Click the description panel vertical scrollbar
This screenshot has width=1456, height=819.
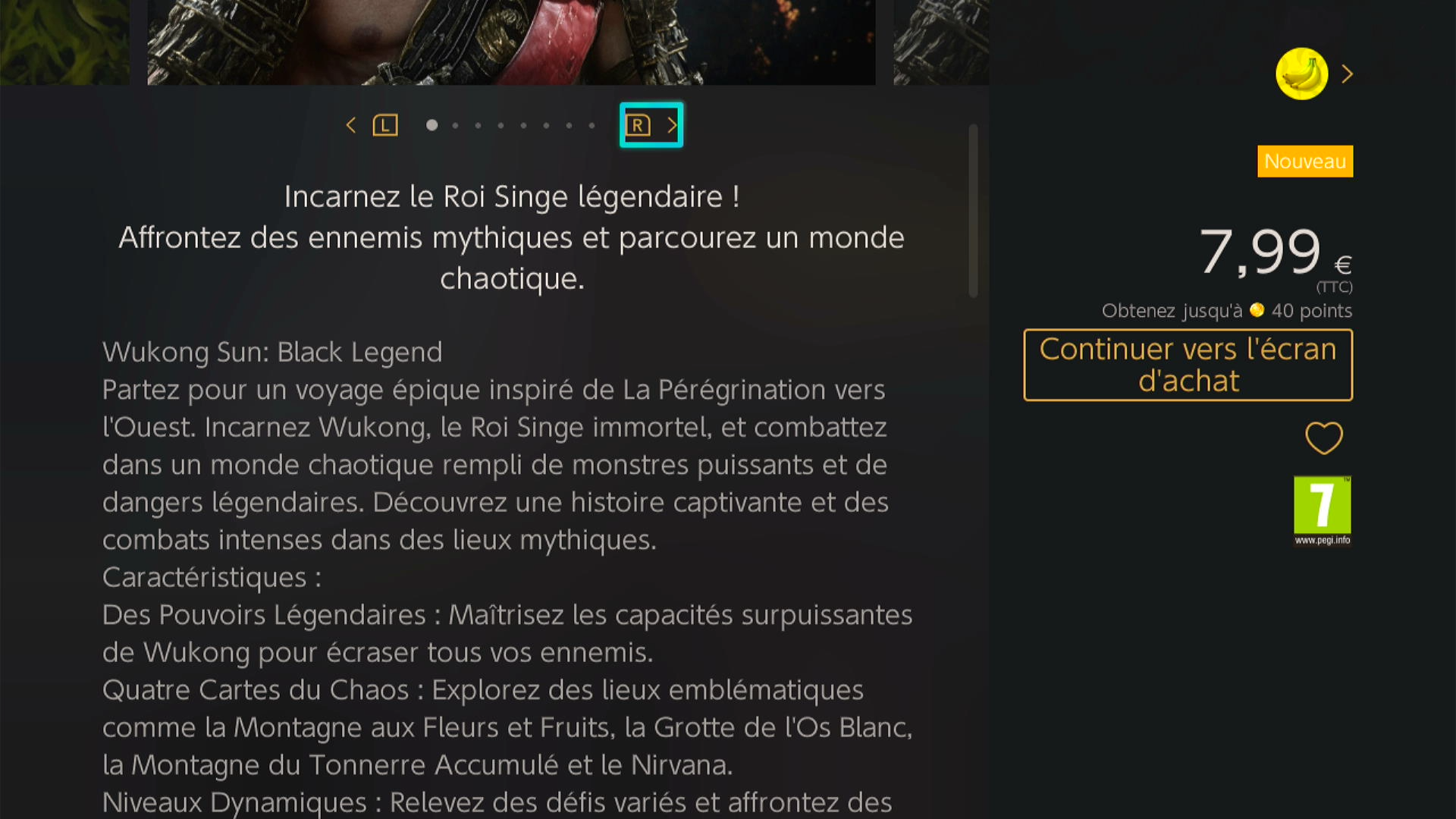click(973, 211)
